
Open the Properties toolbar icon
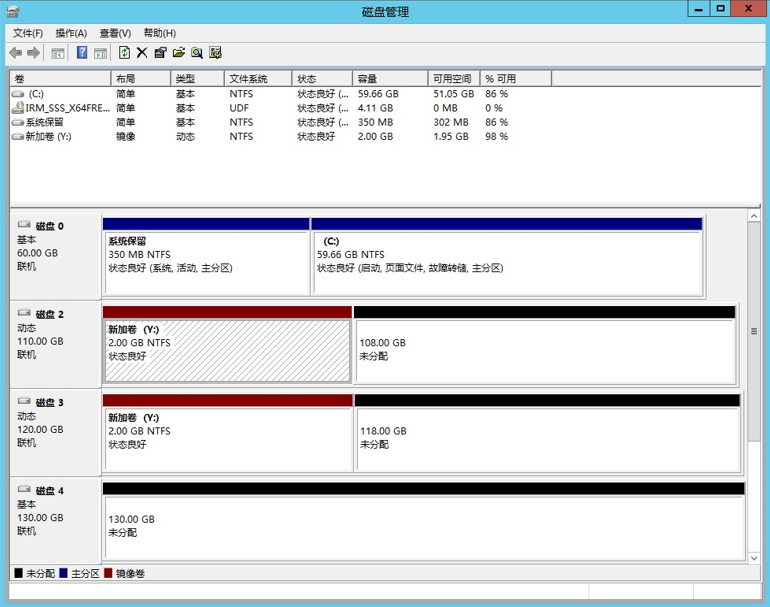click(x=161, y=53)
